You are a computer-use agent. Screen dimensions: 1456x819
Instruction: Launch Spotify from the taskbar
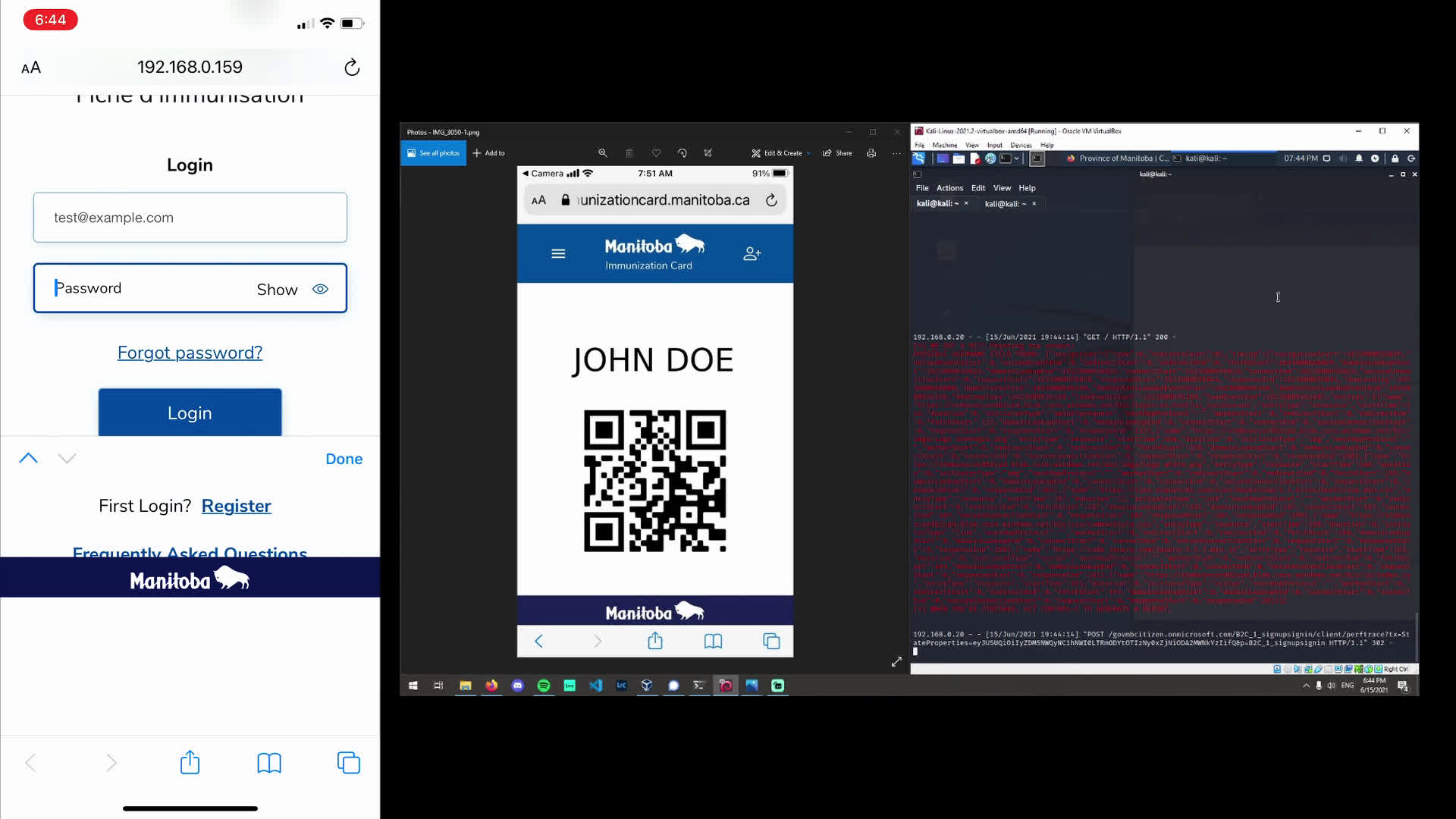(544, 685)
